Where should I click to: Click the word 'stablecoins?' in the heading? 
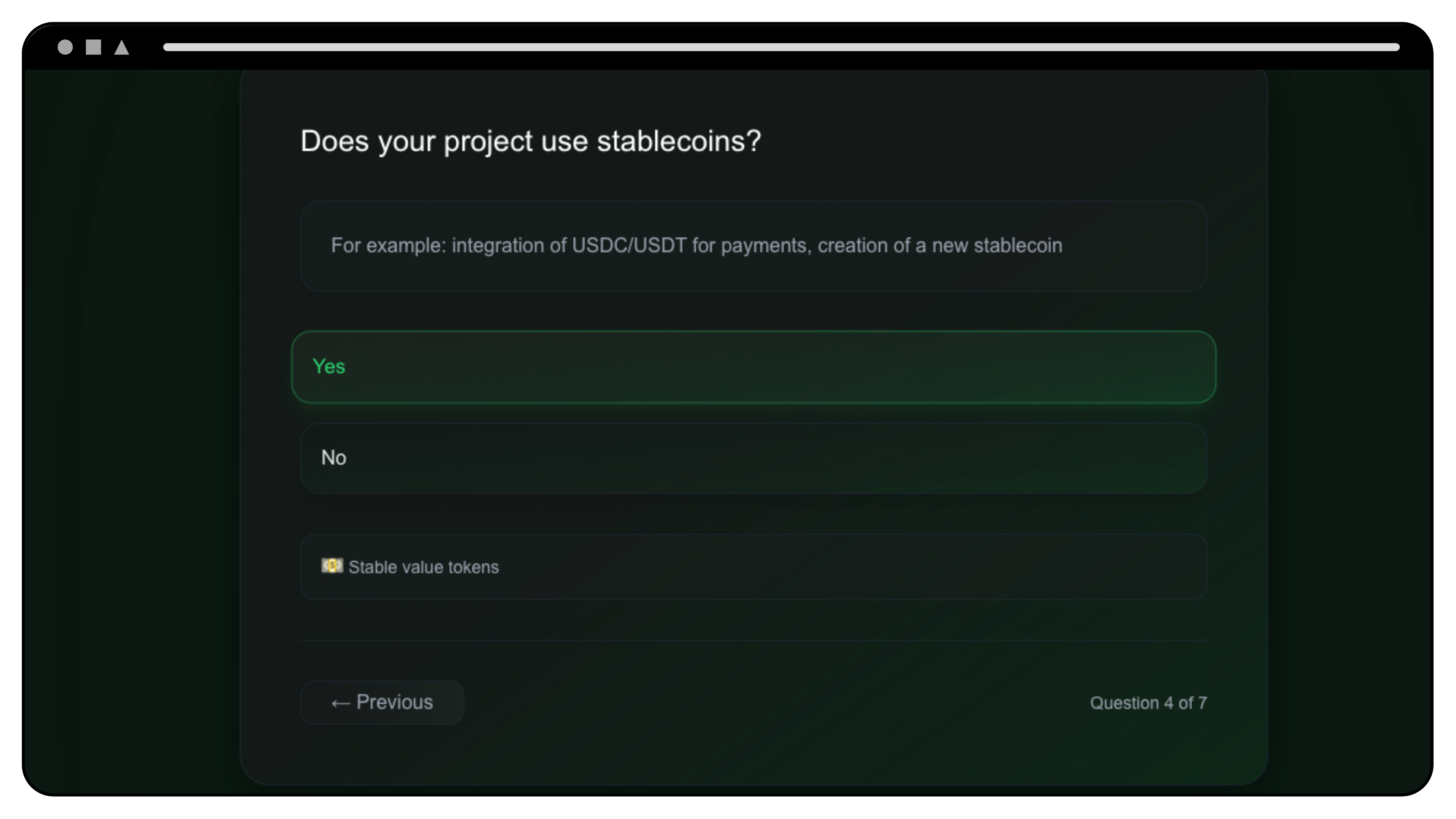(679, 141)
